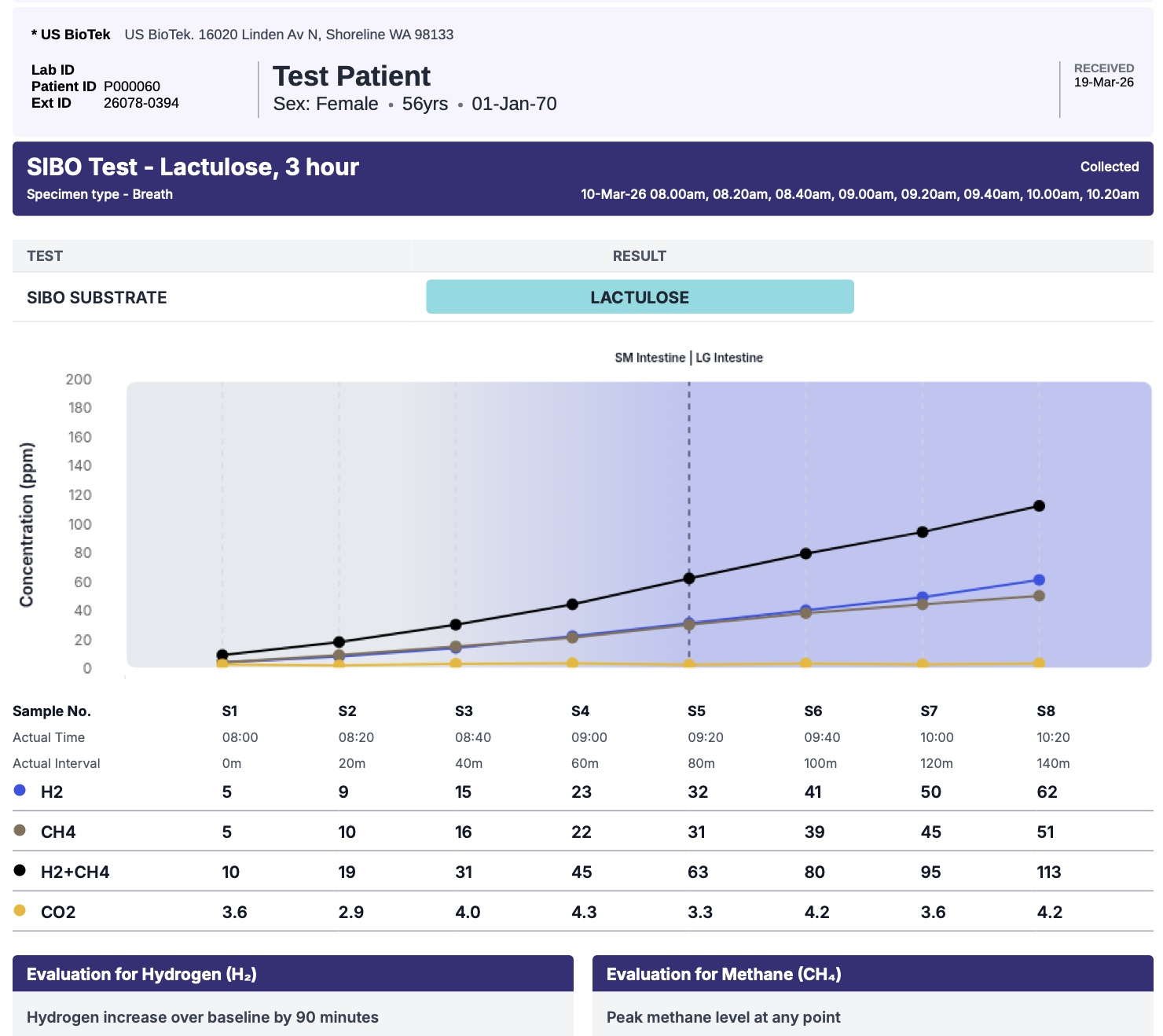Image resolution: width=1163 pixels, height=1036 pixels.
Task: Select the S8 sample column header
Action: coord(1046,711)
